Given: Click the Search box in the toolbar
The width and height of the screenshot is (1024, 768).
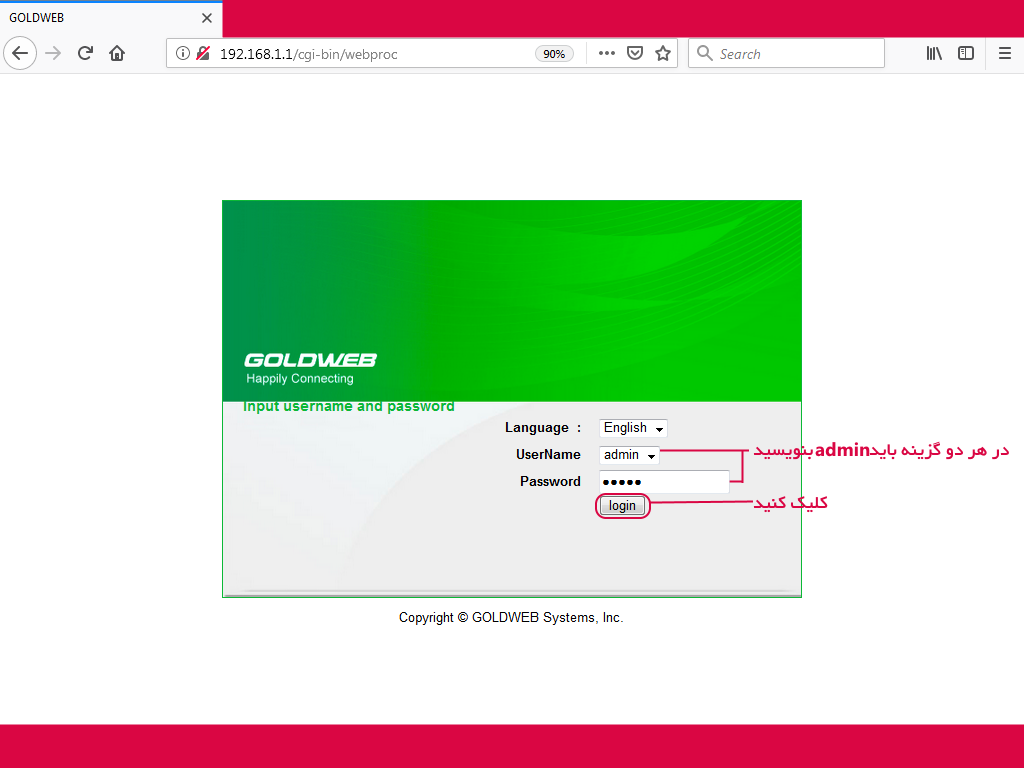Looking at the screenshot, I should pyautogui.click(x=795, y=54).
